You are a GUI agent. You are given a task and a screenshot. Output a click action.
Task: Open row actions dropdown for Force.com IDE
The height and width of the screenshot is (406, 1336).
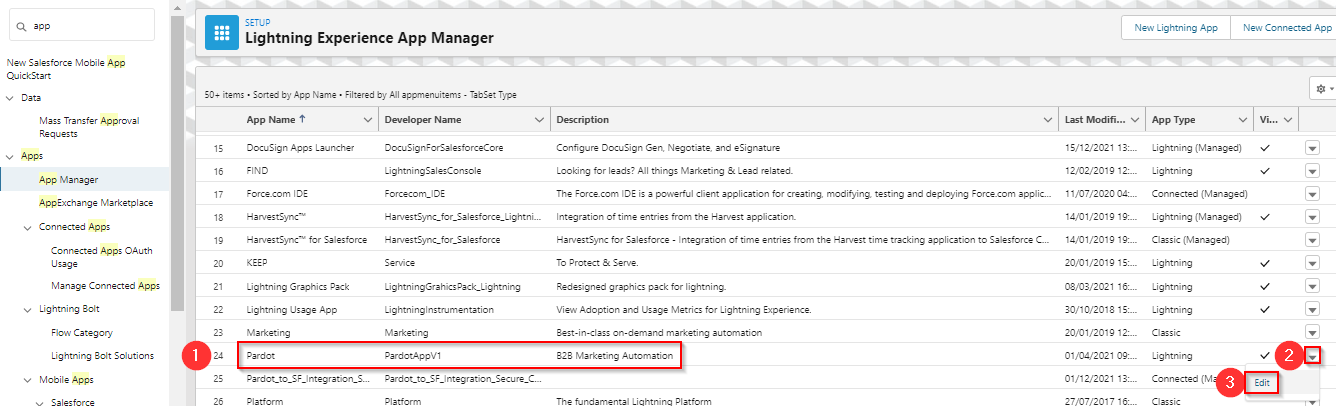pyautogui.click(x=1313, y=194)
